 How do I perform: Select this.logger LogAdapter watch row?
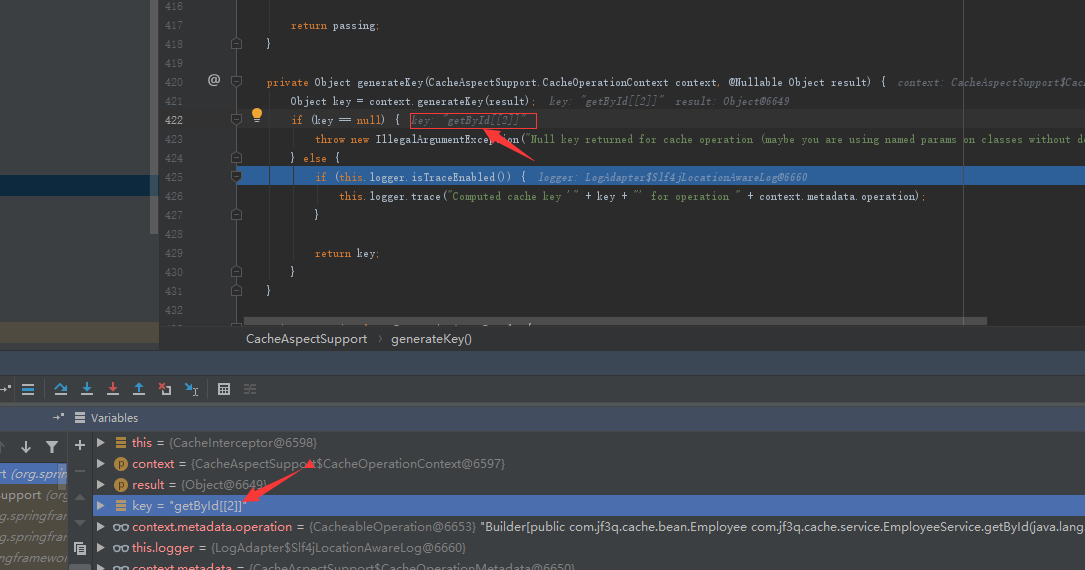point(589,548)
